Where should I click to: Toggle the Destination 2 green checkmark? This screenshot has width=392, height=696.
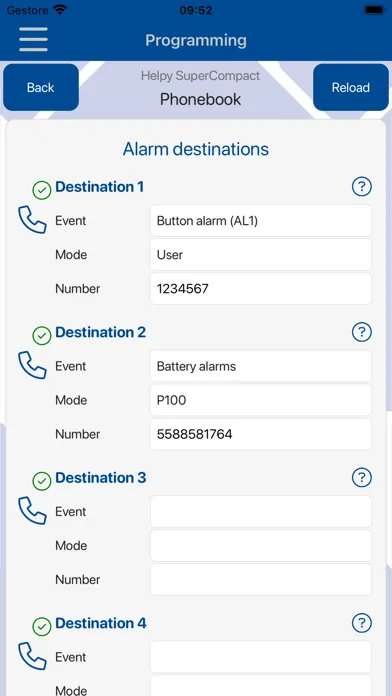click(x=42, y=336)
